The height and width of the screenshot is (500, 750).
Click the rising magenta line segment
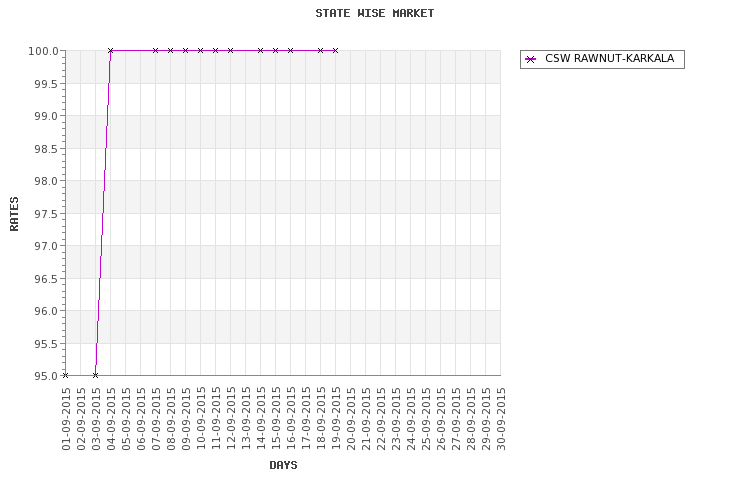[103, 213]
